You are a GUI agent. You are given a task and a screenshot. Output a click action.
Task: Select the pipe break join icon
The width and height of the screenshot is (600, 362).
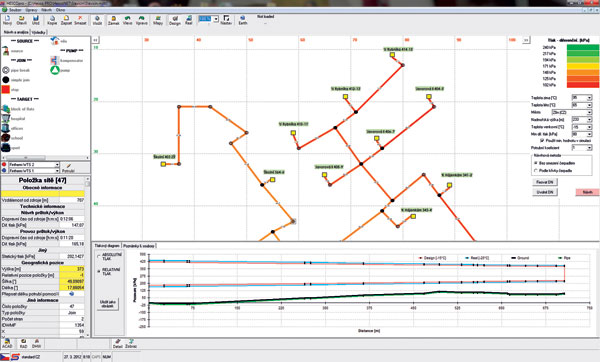point(6,70)
